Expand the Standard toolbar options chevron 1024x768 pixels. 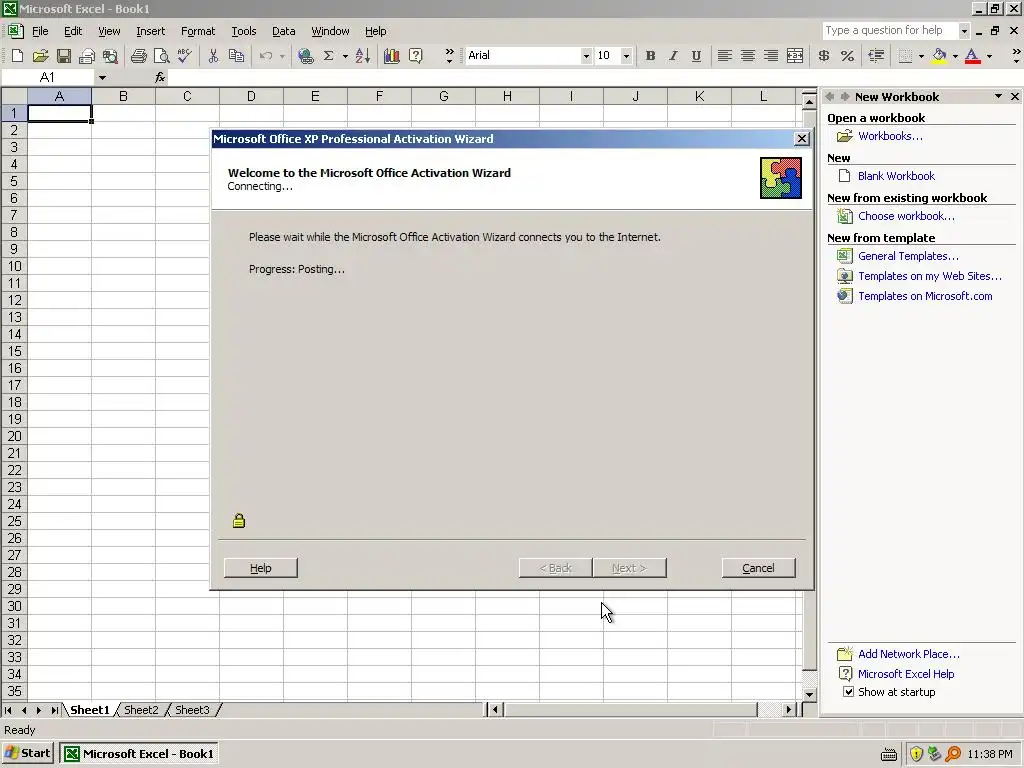tap(449, 56)
